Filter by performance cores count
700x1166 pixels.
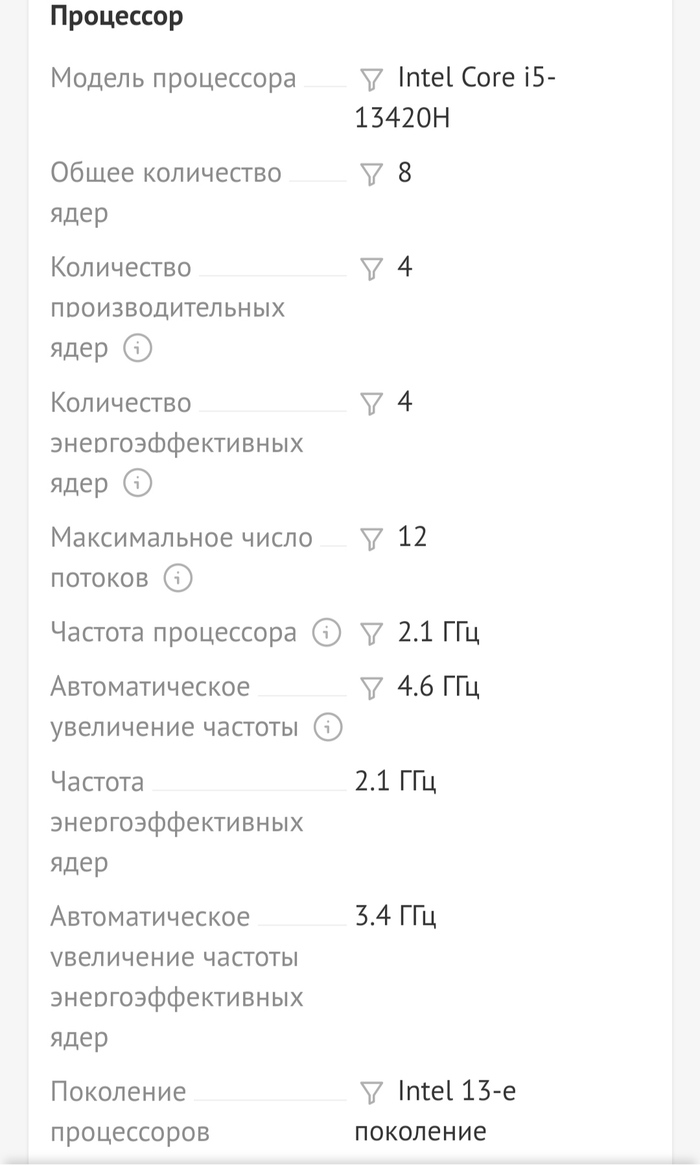371,269
